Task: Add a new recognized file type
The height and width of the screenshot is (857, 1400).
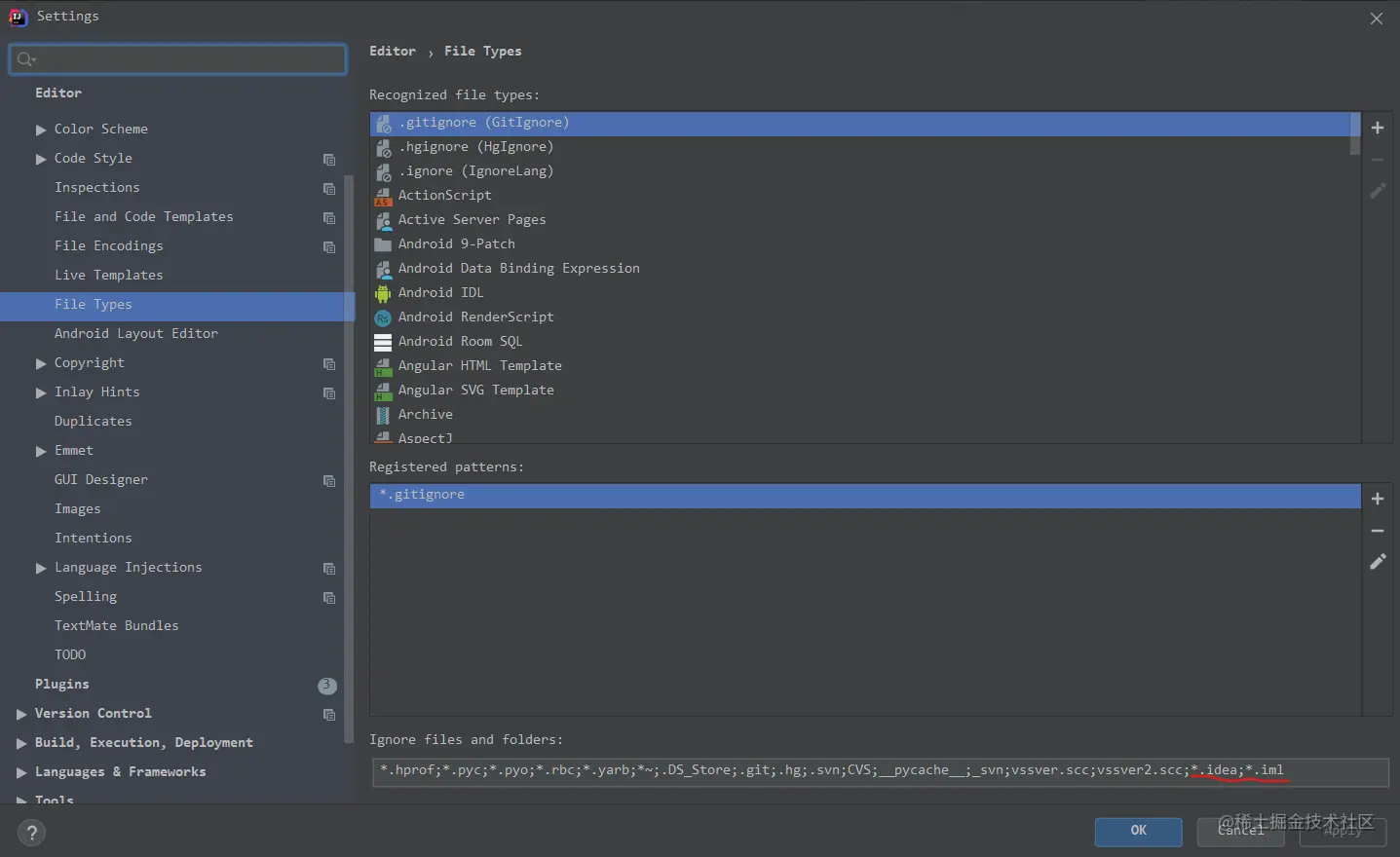Action: [1378, 128]
